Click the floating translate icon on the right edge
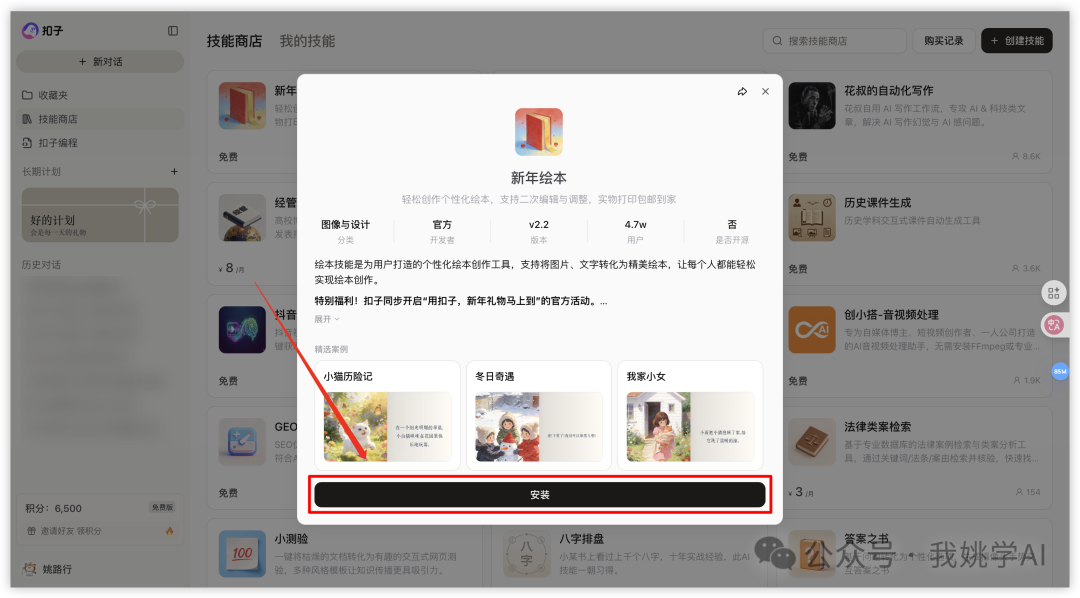 tap(1055, 325)
